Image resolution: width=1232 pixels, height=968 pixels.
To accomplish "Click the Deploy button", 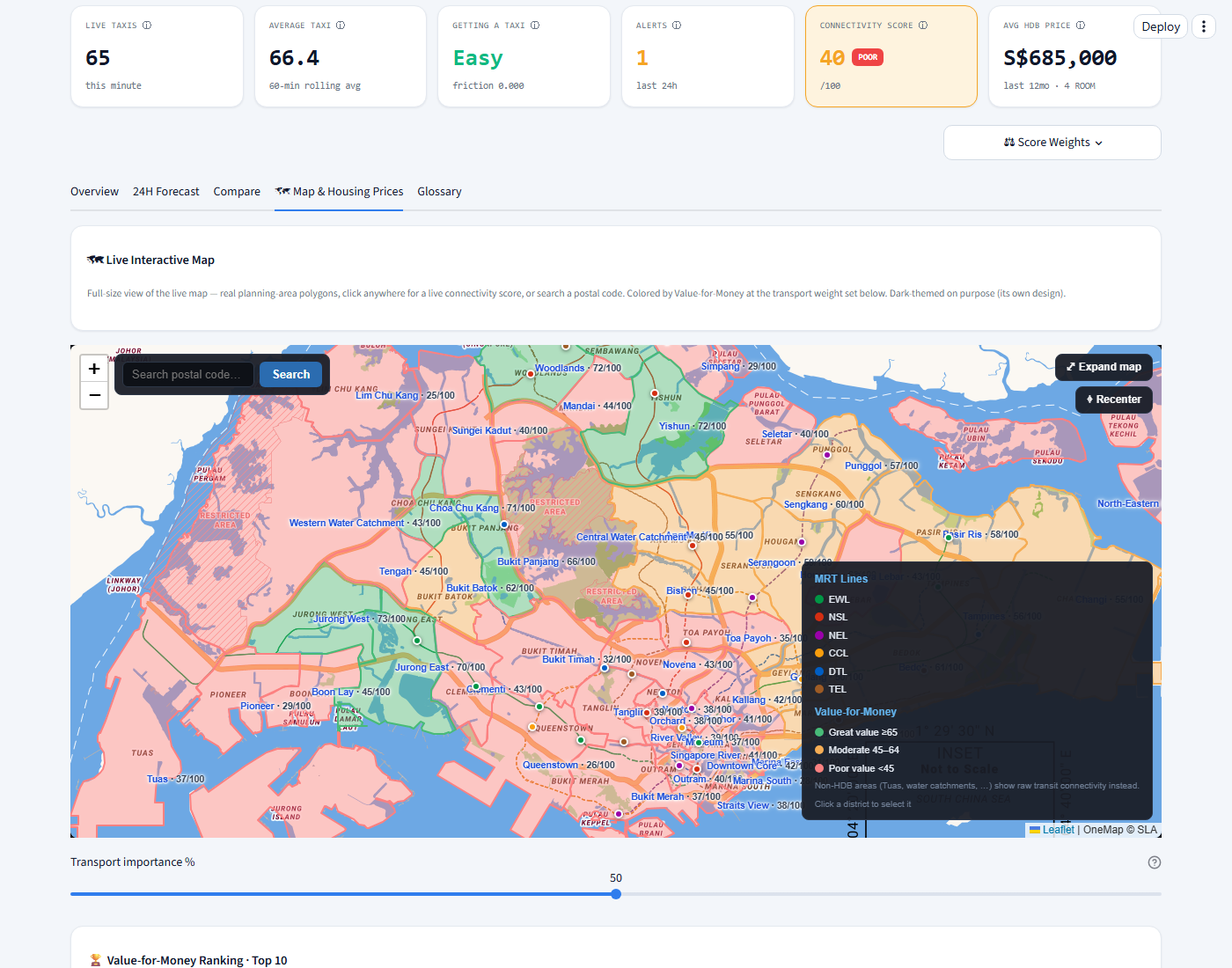I will (x=1161, y=26).
